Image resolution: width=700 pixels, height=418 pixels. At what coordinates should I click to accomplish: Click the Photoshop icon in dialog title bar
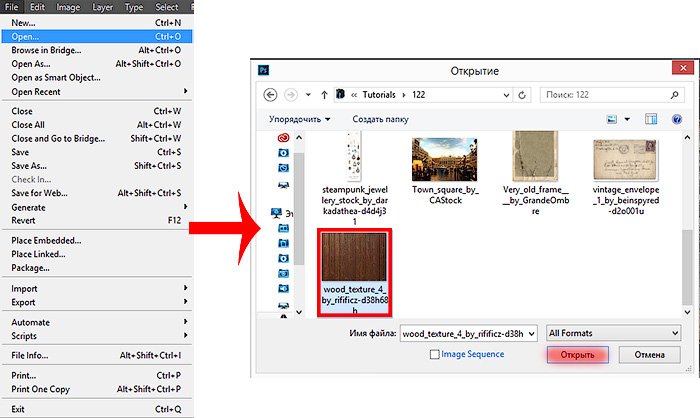point(263,70)
